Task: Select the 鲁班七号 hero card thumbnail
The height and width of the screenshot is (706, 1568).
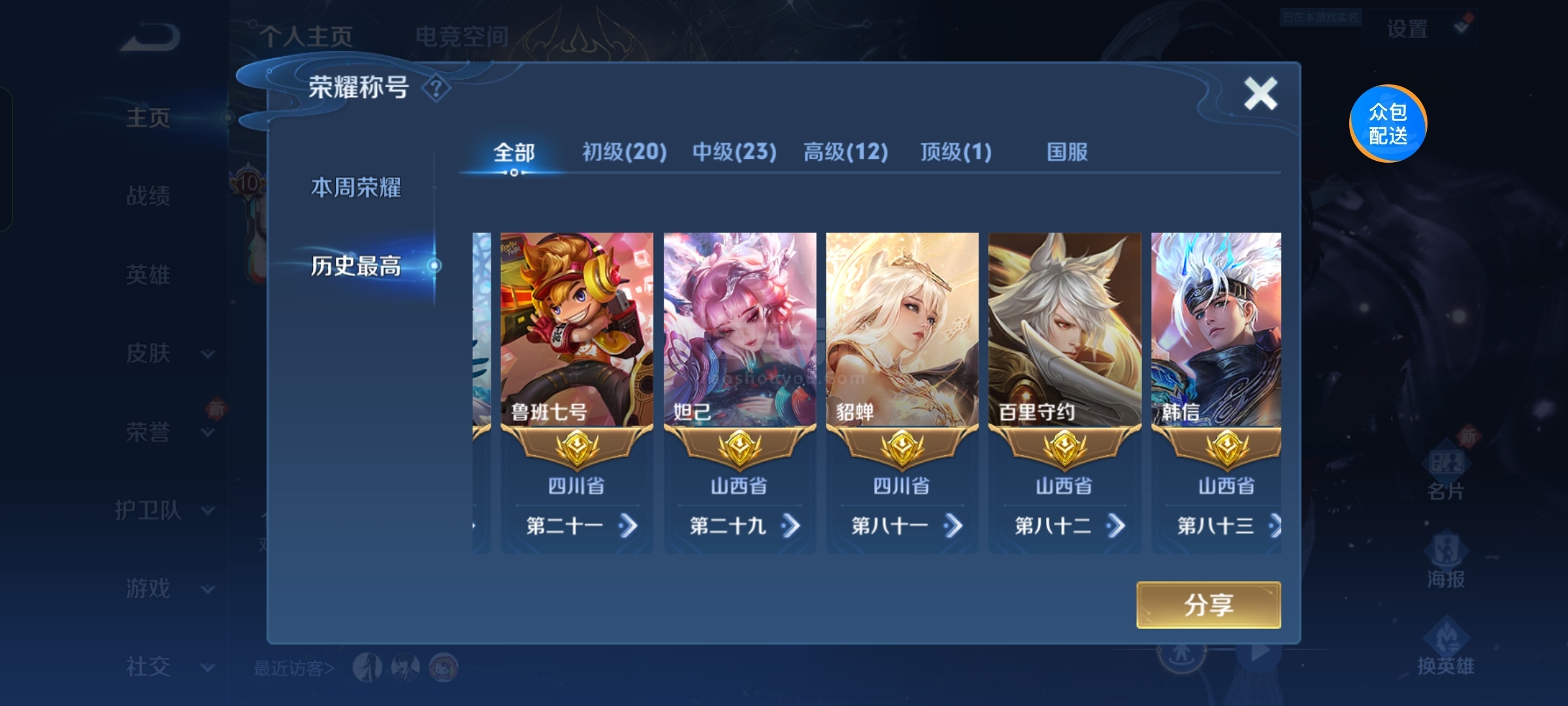Action: 577,329
